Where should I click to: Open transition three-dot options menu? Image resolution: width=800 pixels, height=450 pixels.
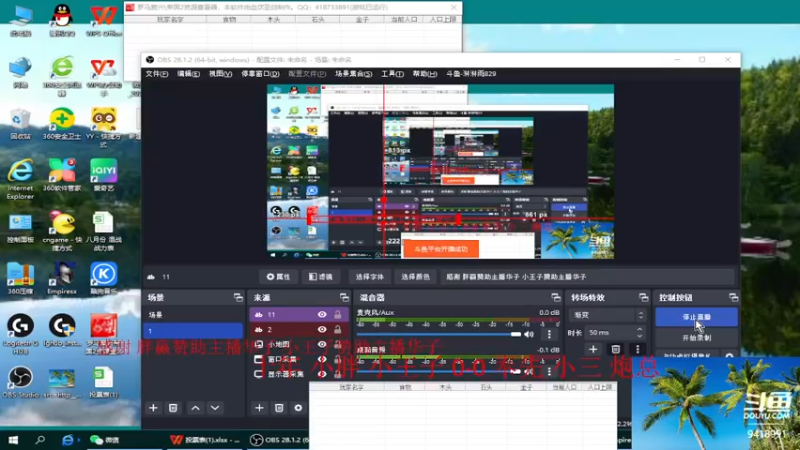click(637, 349)
